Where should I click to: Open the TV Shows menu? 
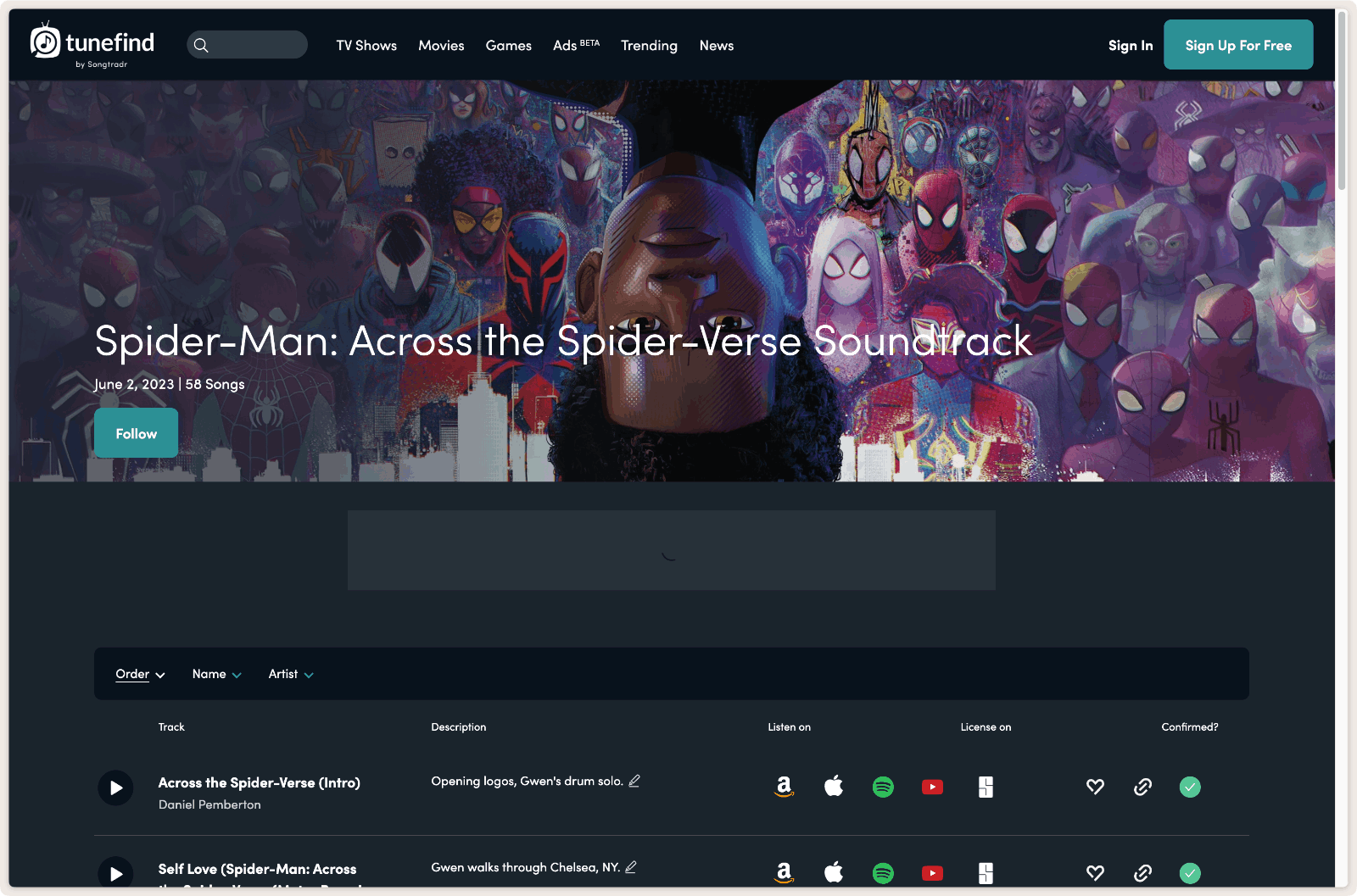point(366,46)
